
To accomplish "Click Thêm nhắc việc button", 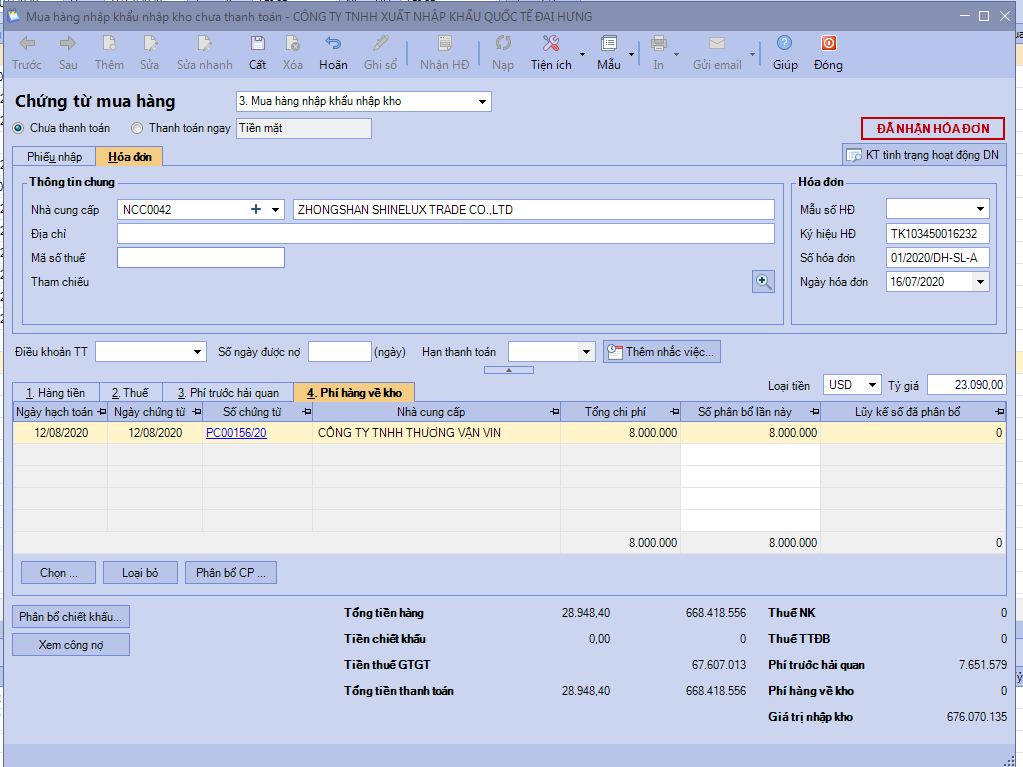I will (x=662, y=352).
